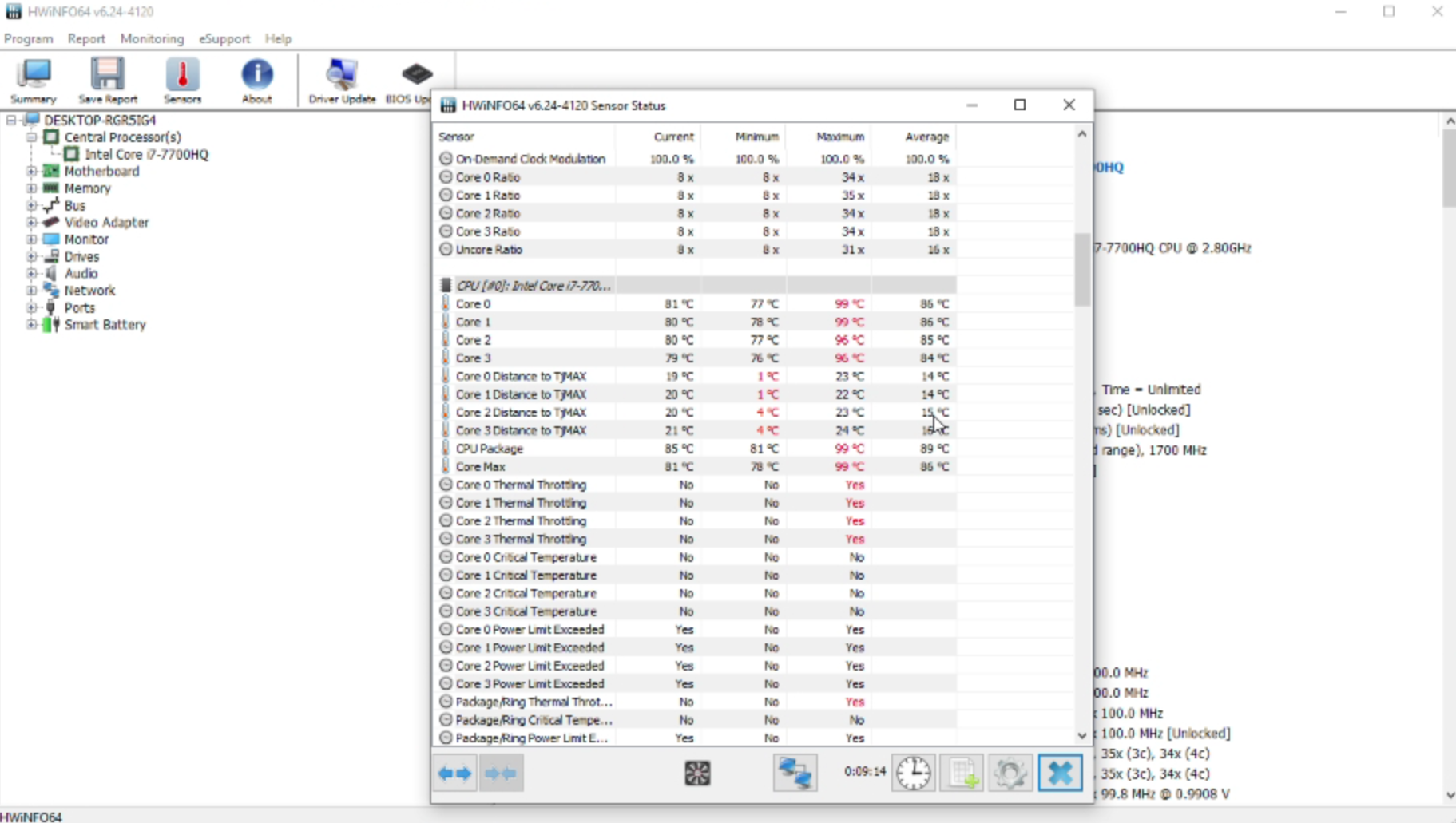Select the Core 3 temperature row
1456x823 pixels.
point(696,358)
